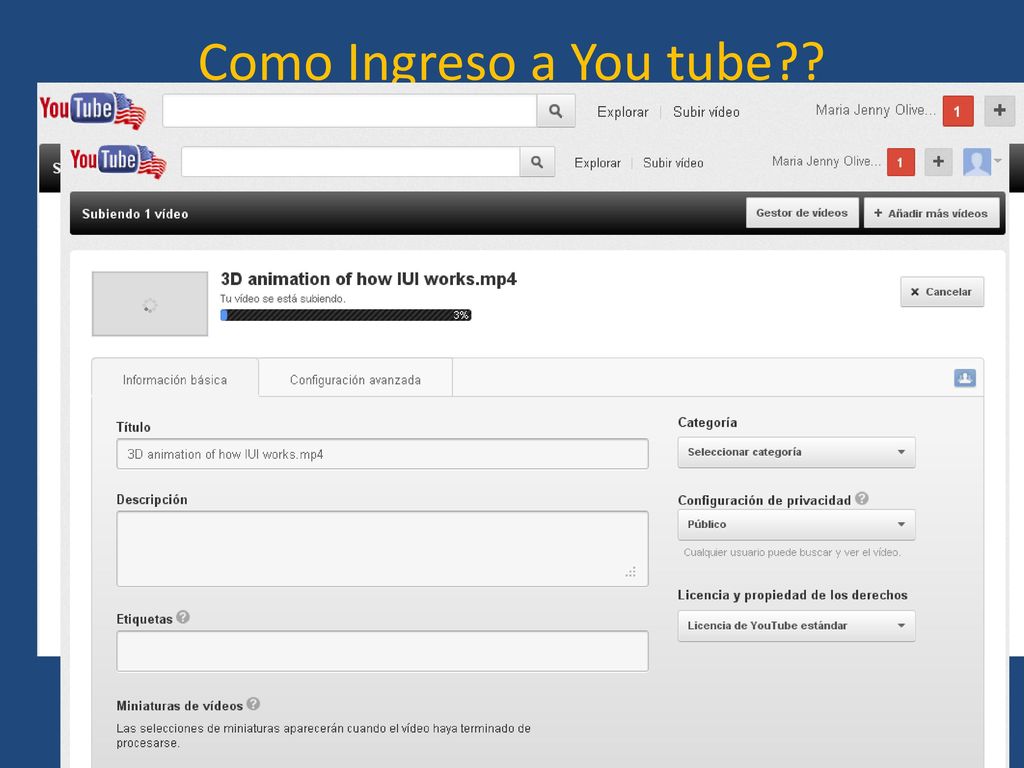The image size is (1024, 768).
Task: Click the back window YouTube logo
Action: tap(93, 110)
